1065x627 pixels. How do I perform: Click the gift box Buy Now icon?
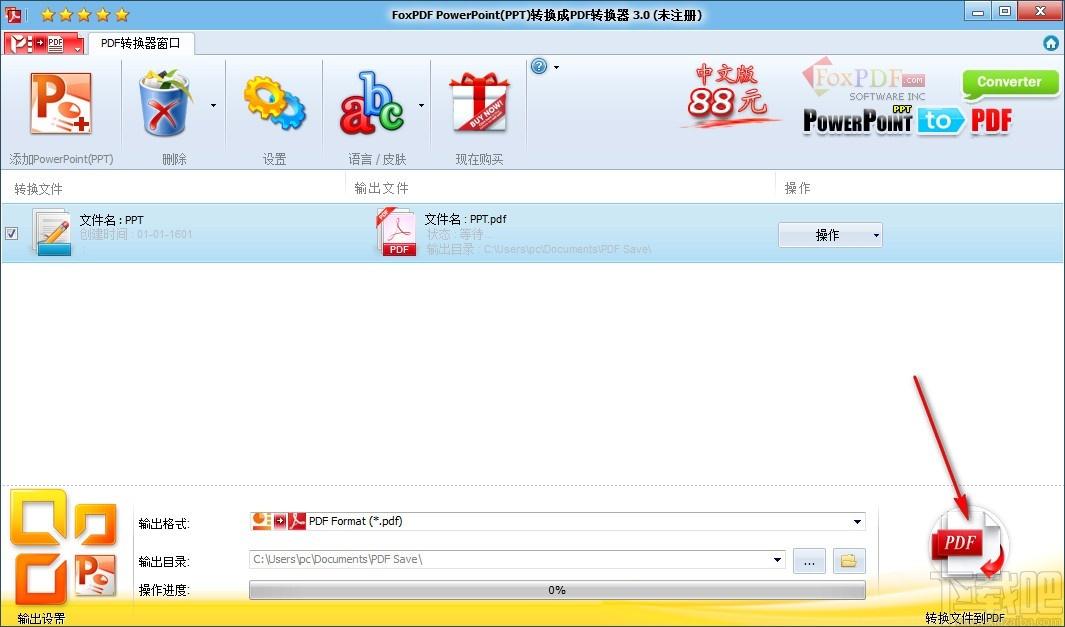(479, 103)
